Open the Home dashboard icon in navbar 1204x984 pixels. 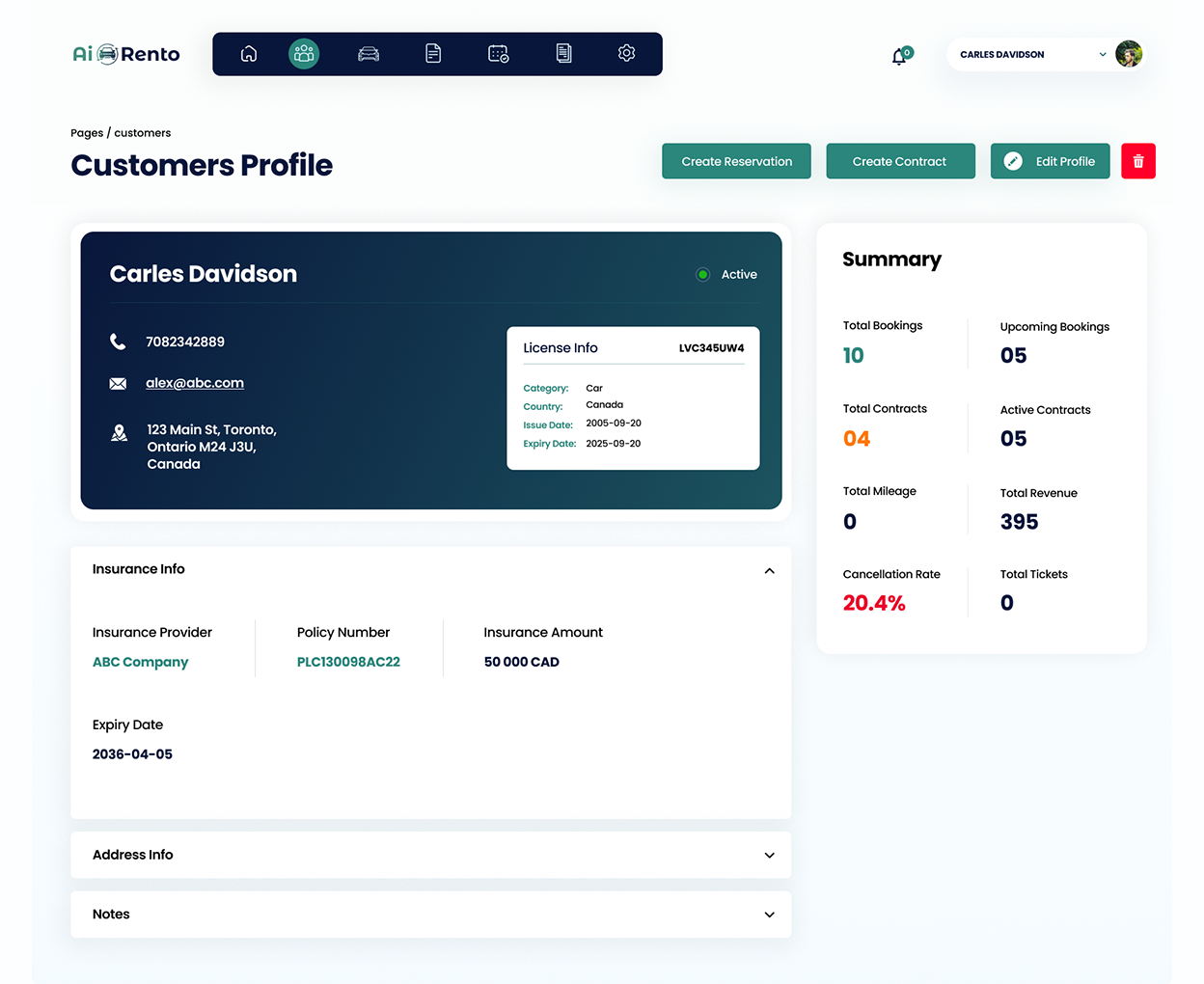click(x=249, y=54)
